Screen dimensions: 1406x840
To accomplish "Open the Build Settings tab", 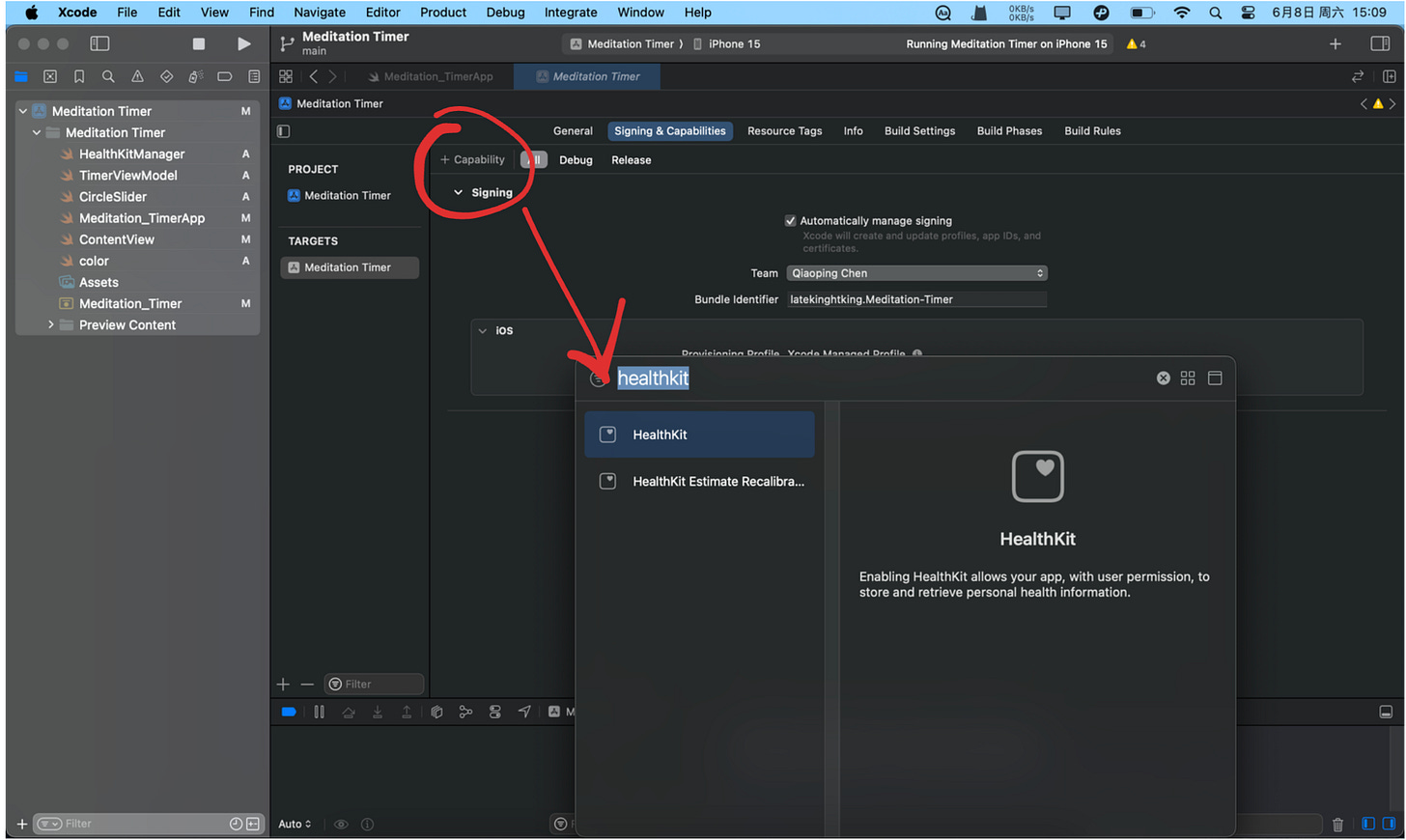I will point(919,131).
